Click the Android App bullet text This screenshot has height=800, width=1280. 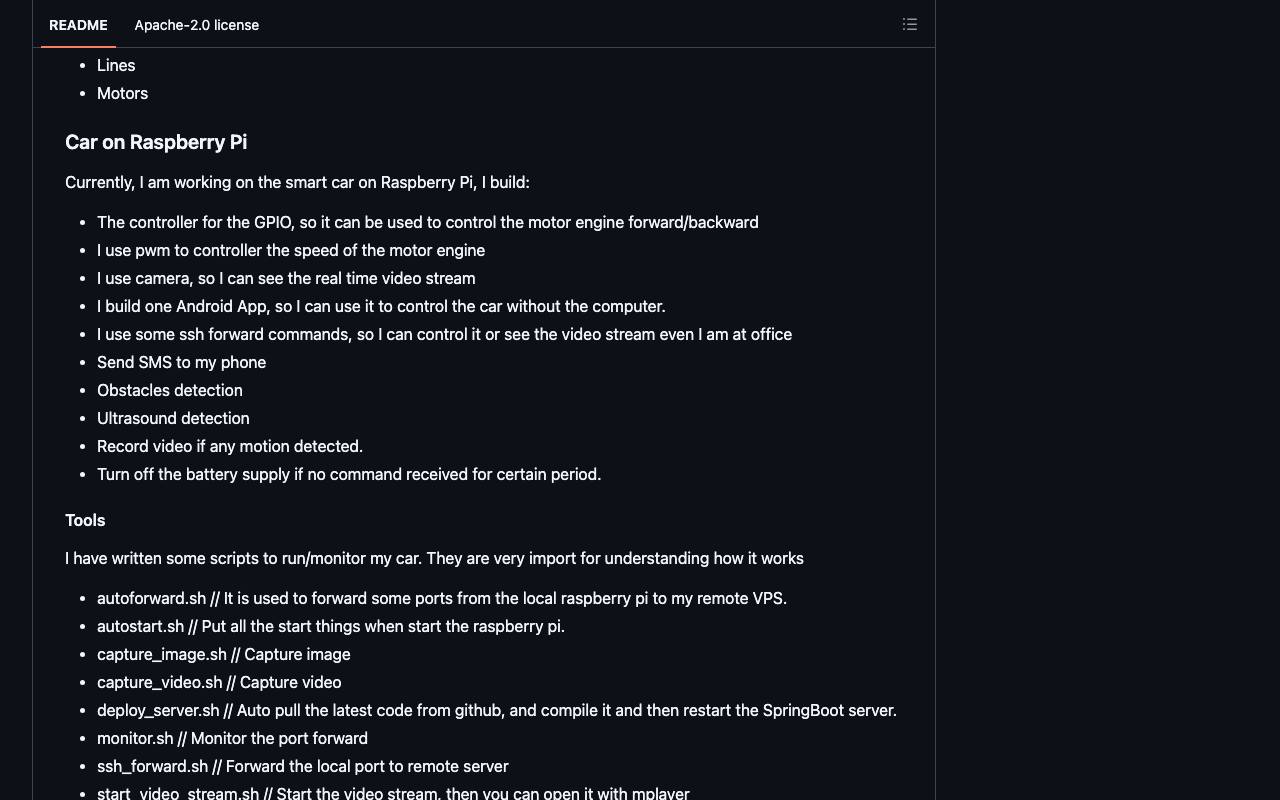pyautogui.click(x=381, y=306)
